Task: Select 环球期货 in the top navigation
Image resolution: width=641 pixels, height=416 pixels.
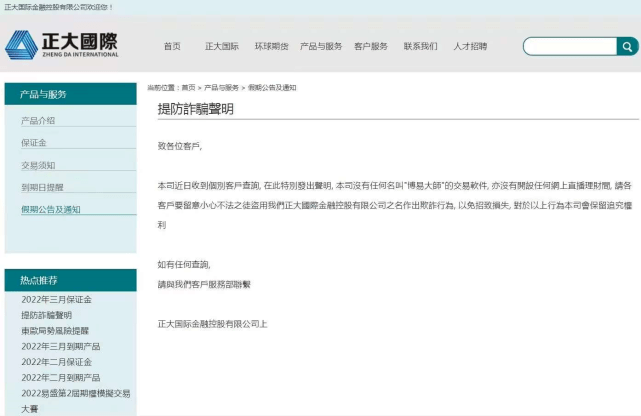Action: coord(271,46)
